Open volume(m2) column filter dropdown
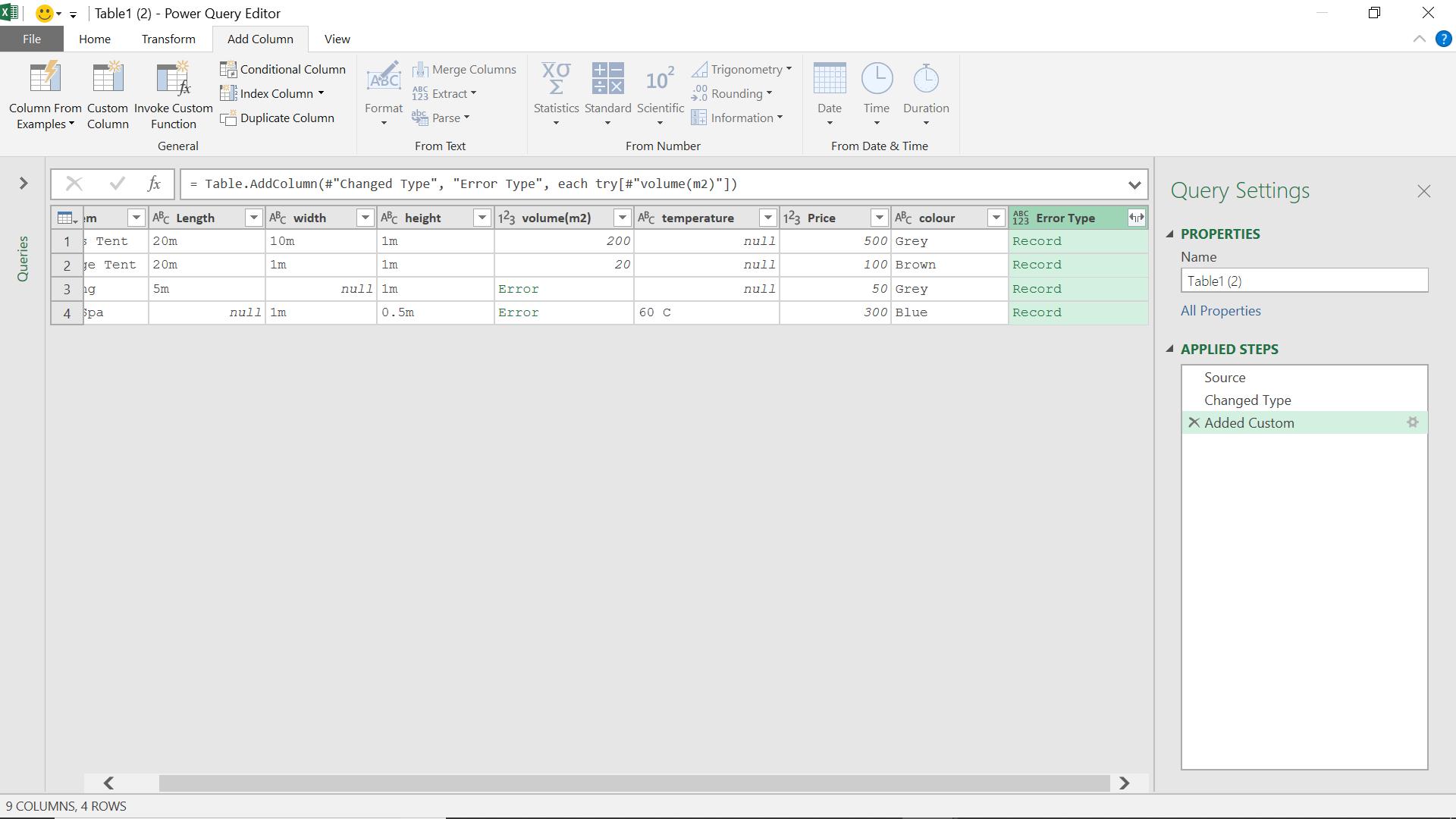Screen dimensions: 1456x819 pyautogui.click(x=622, y=218)
